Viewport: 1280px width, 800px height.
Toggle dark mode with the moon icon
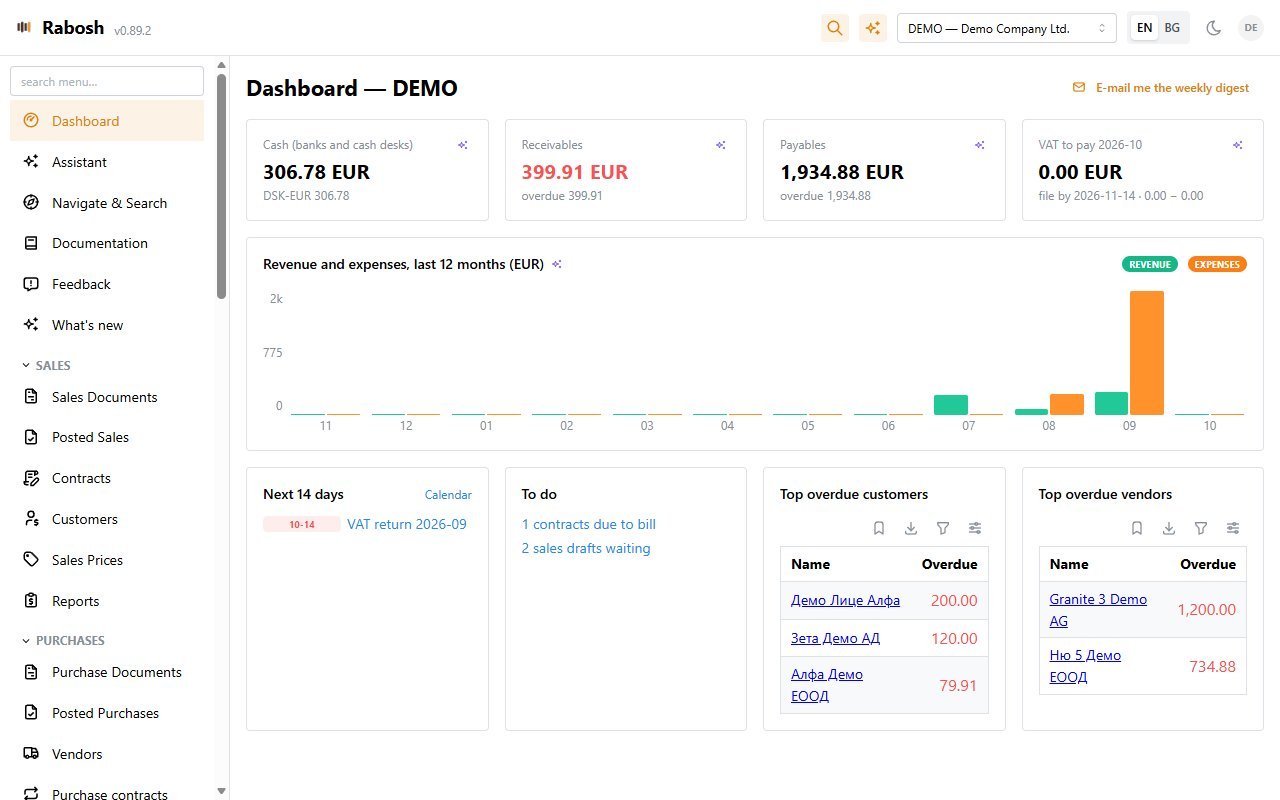point(1214,28)
